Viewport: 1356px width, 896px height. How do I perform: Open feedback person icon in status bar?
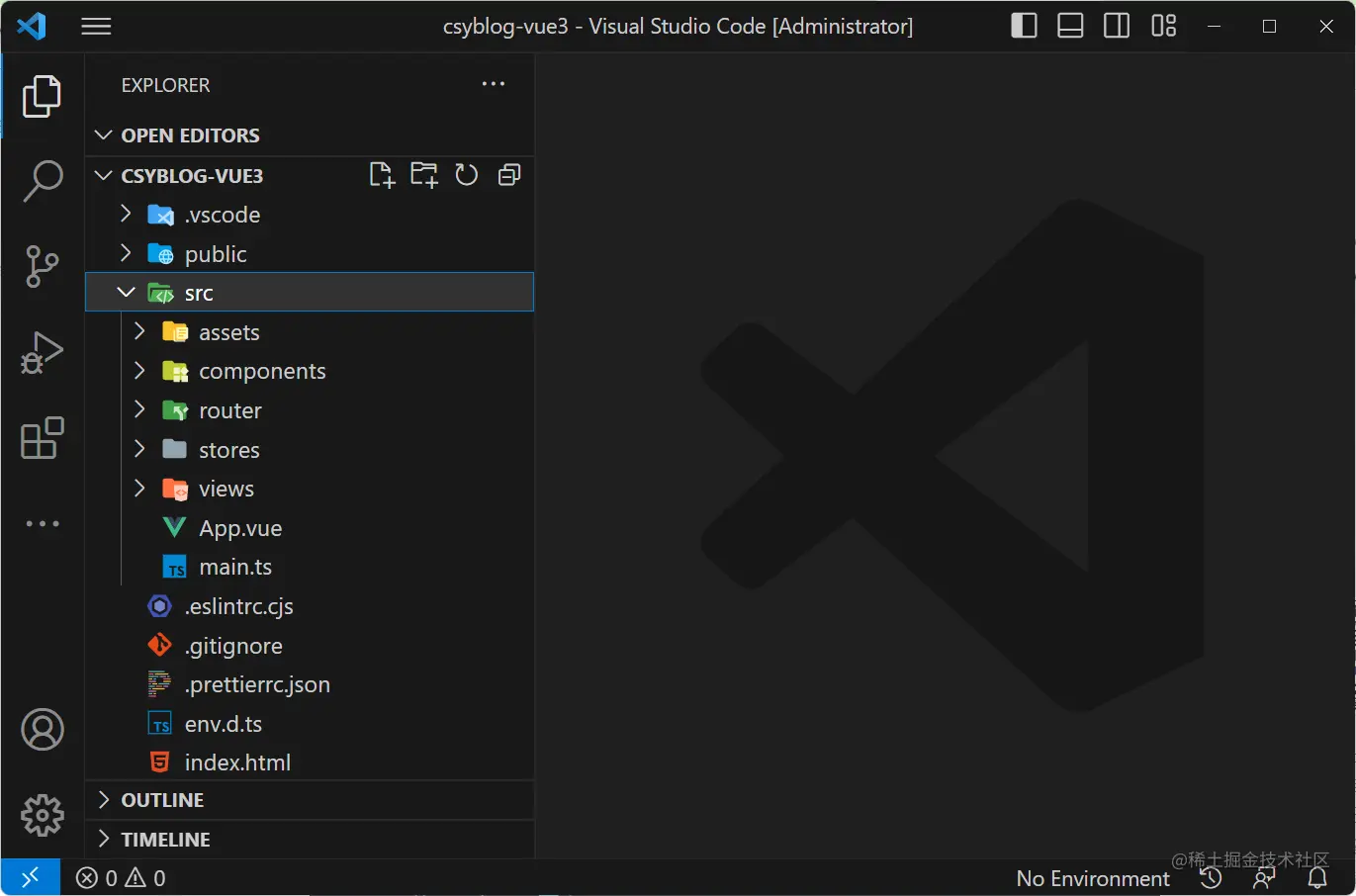click(1264, 878)
